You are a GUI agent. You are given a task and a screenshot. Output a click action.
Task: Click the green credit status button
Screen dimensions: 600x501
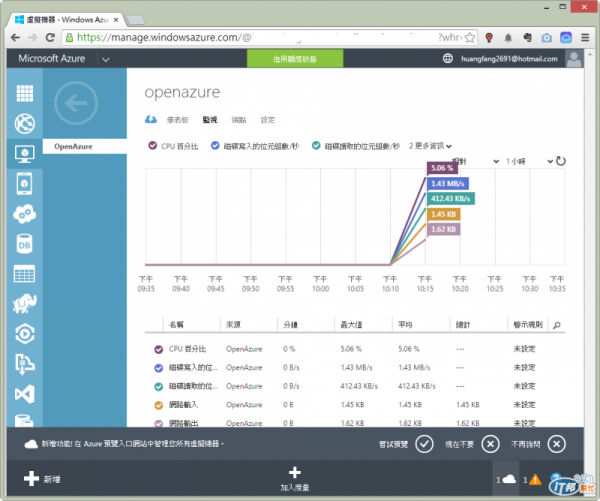pyautogui.click(x=295, y=59)
